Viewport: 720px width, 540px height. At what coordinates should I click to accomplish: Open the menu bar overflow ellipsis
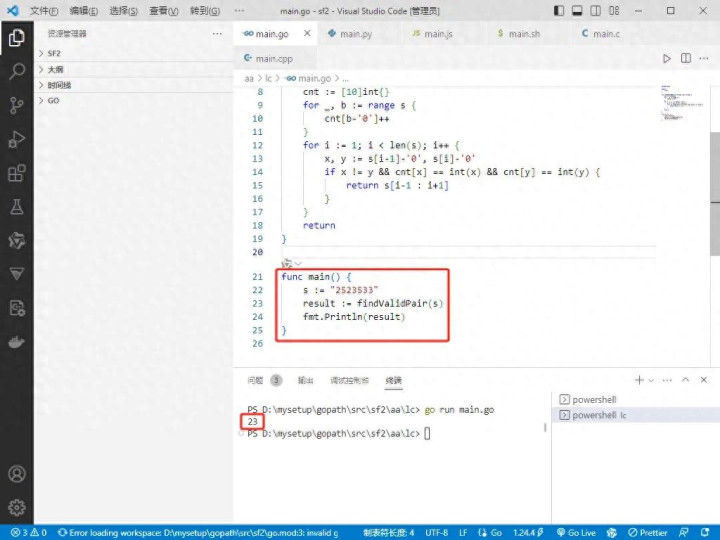(239, 11)
